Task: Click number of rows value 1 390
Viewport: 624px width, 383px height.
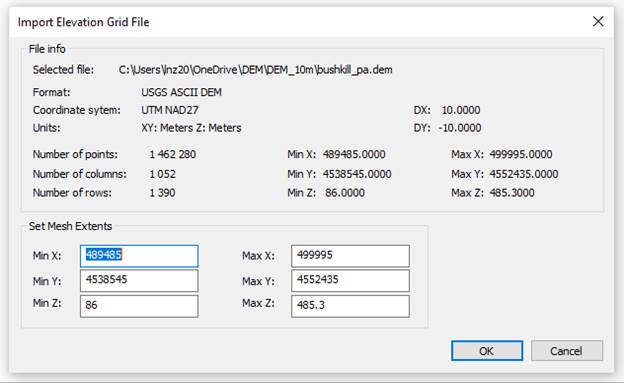Action: click(x=162, y=193)
